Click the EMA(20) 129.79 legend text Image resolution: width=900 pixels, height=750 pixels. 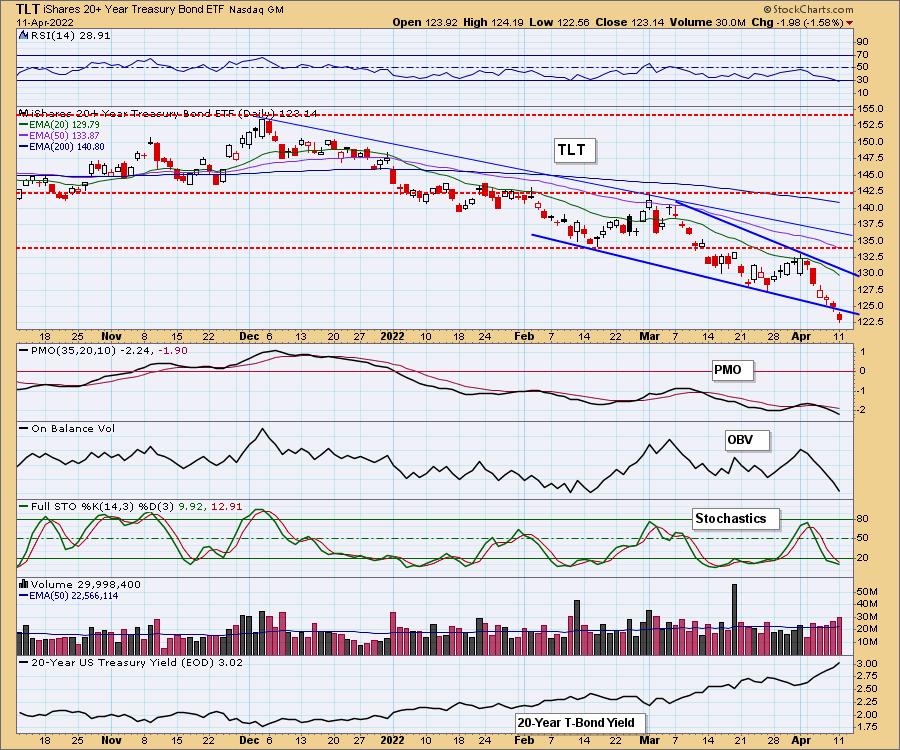click(x=64, y=125)
